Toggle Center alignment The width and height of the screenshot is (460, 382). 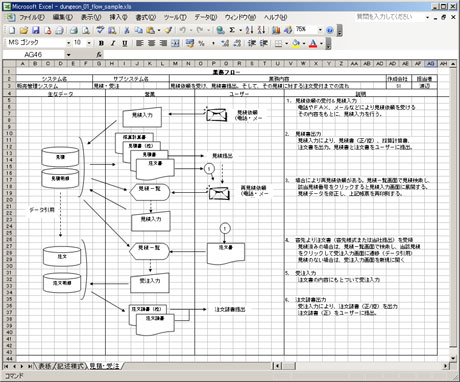pyautogui.click(x=152, y=43)
